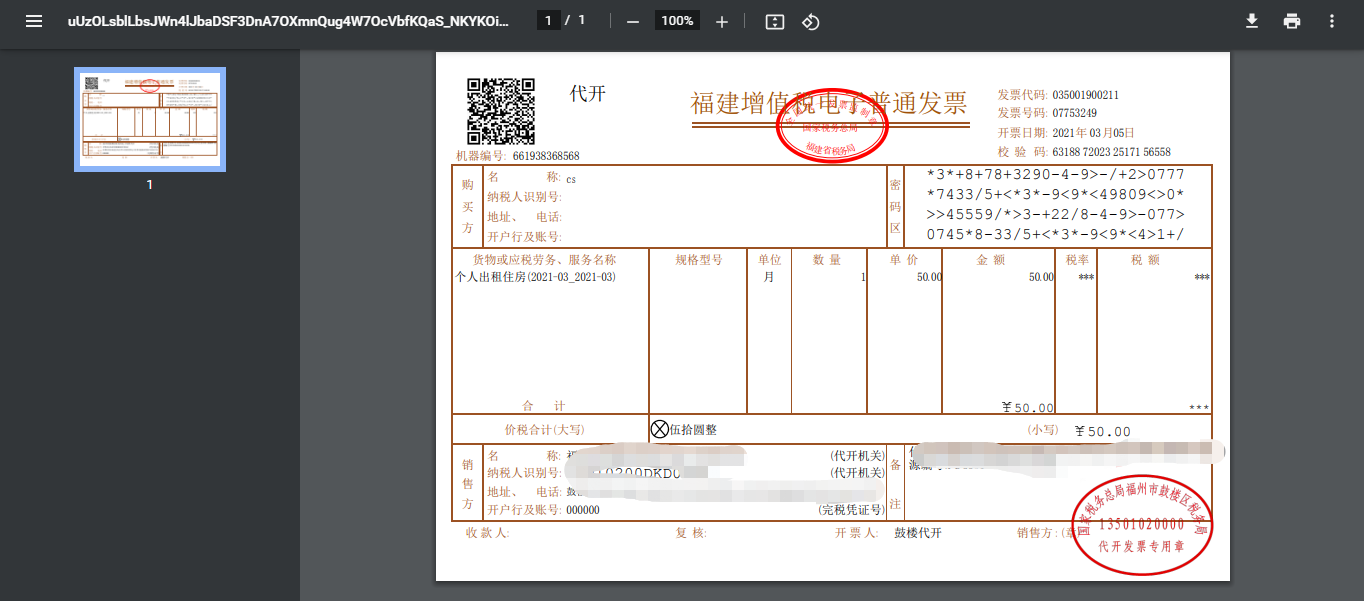1364x601 pixels.
Task: Zoom out on the PDF
Action: [633, 20]
